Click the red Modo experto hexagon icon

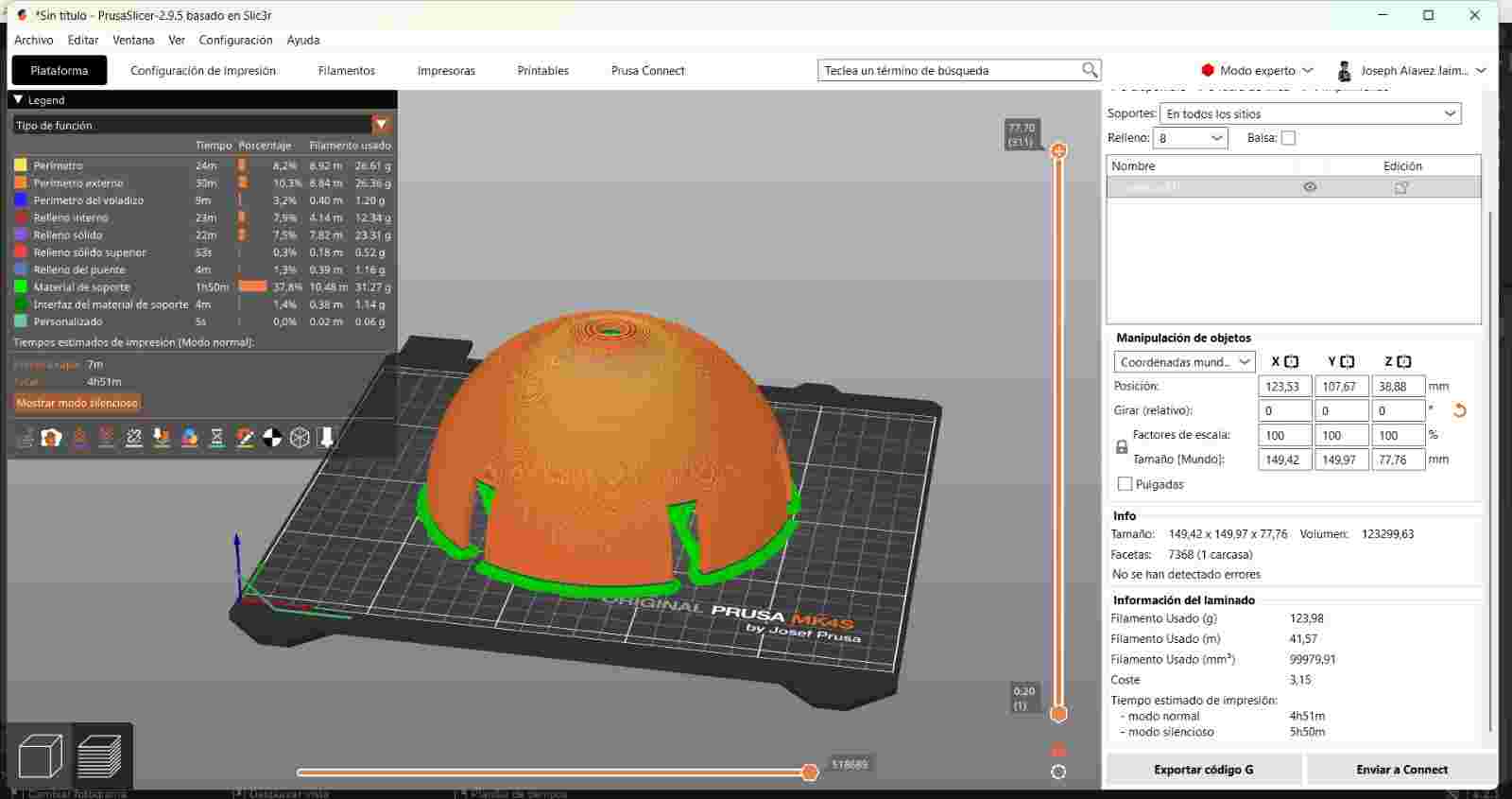pos(1208,70)
